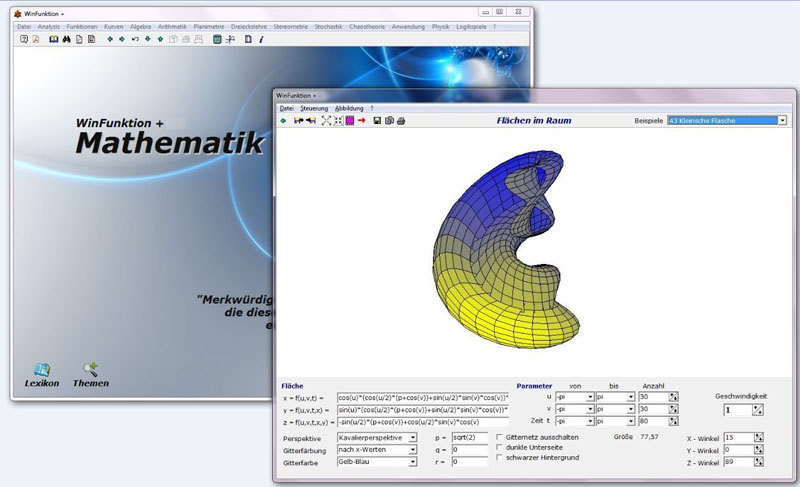Click the magenta film animation icon
Image resolution: width=800 pixels, height=487 pixels.
[x=350, y=121]
